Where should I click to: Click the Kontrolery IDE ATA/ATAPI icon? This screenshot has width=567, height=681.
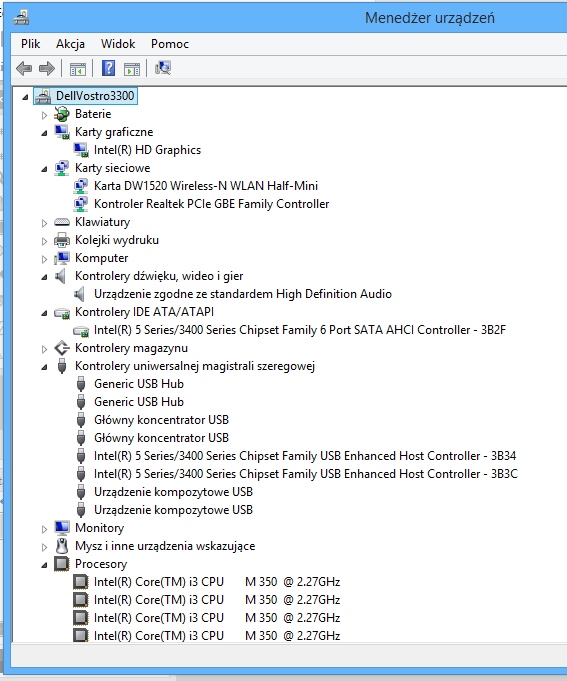tap(62, 313)
